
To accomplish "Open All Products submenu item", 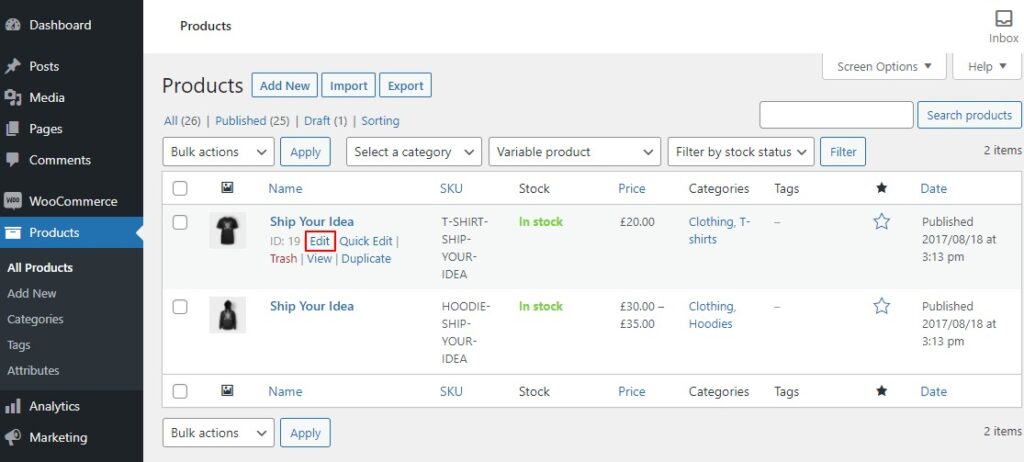I will click(x=40, y=267).
